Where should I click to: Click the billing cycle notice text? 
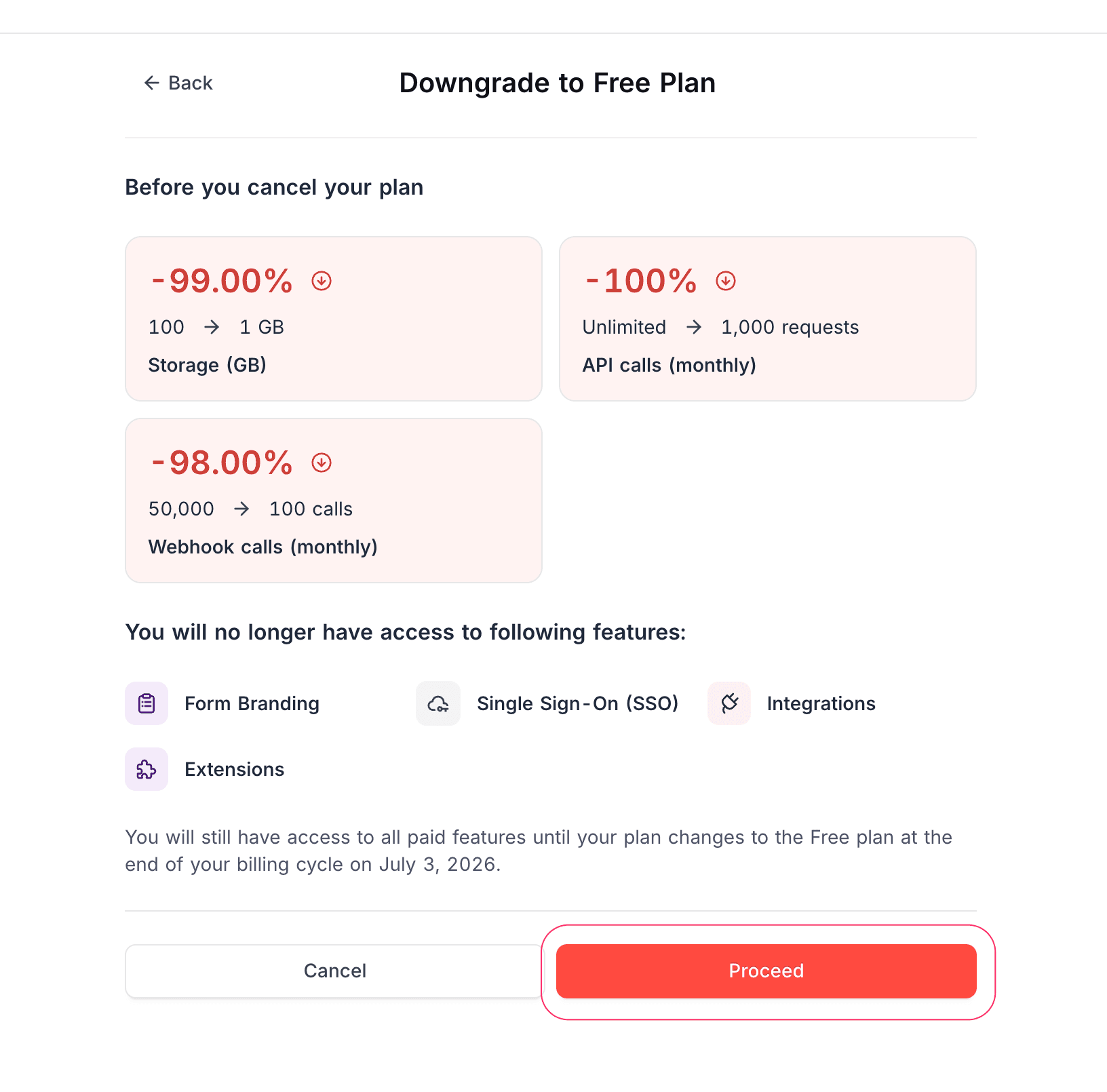[x=539, y=851]
